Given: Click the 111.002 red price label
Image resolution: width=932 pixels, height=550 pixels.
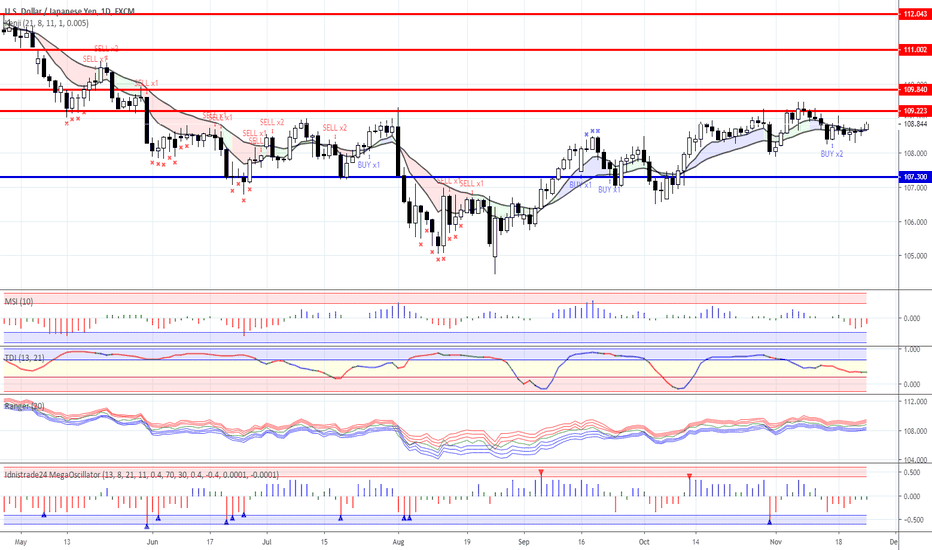Looking at the screenshot, I should [914, 49].
